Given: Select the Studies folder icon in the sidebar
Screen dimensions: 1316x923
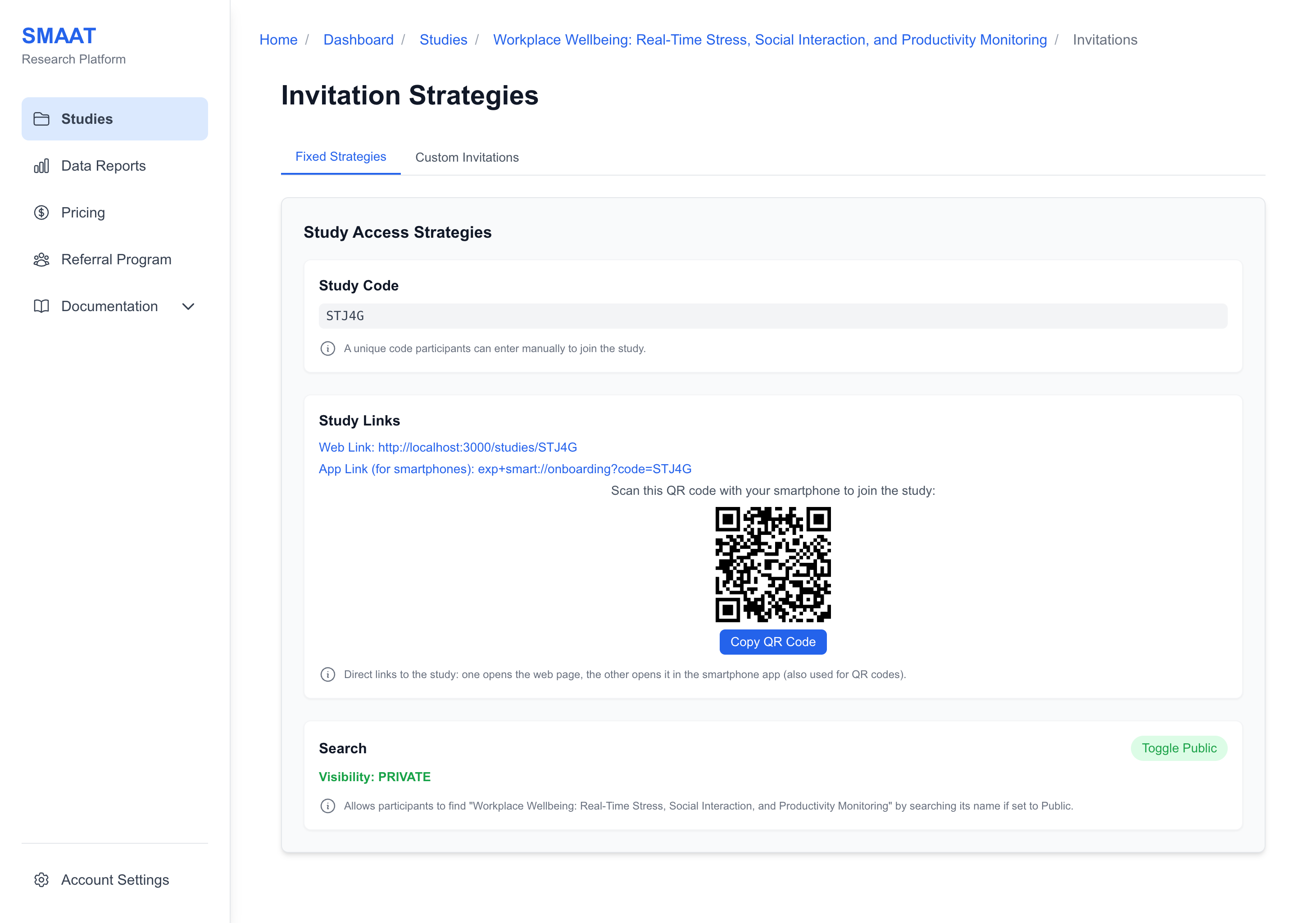Looking at the screenshot, I should (x=42, y=118).
